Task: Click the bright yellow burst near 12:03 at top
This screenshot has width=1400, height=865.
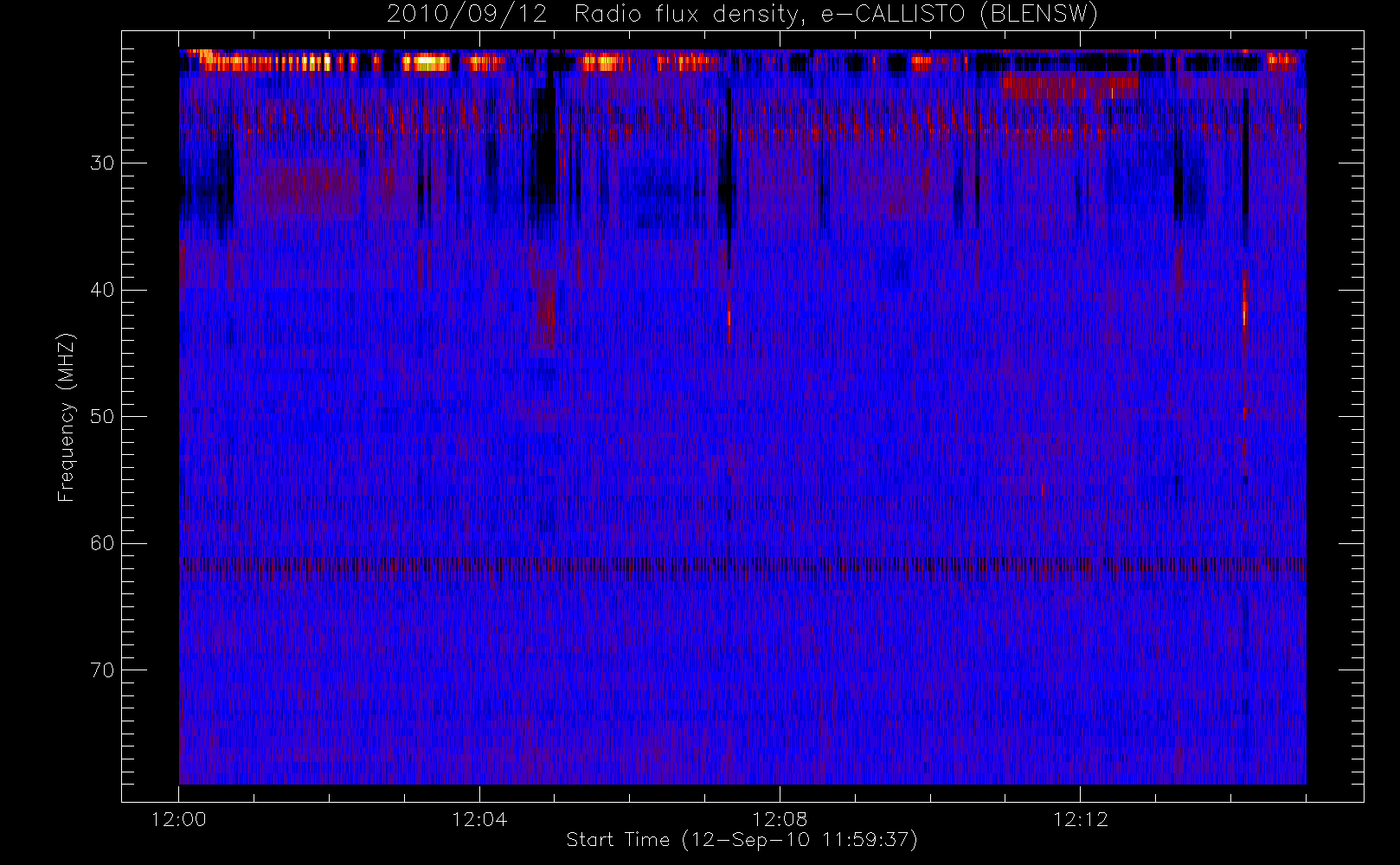Action: tap(427, 62)
